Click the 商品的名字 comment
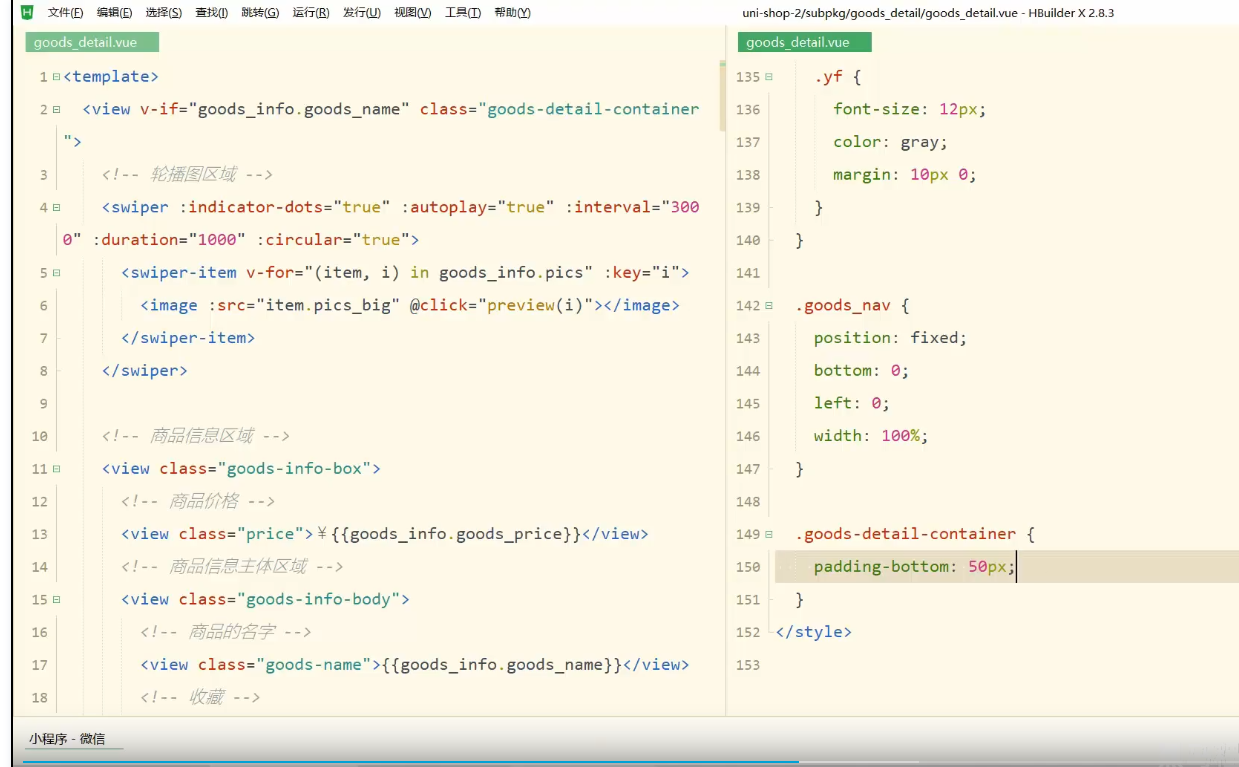Image resolution: width=1239 pixels, height=767 pixels. tap(226, 632)
